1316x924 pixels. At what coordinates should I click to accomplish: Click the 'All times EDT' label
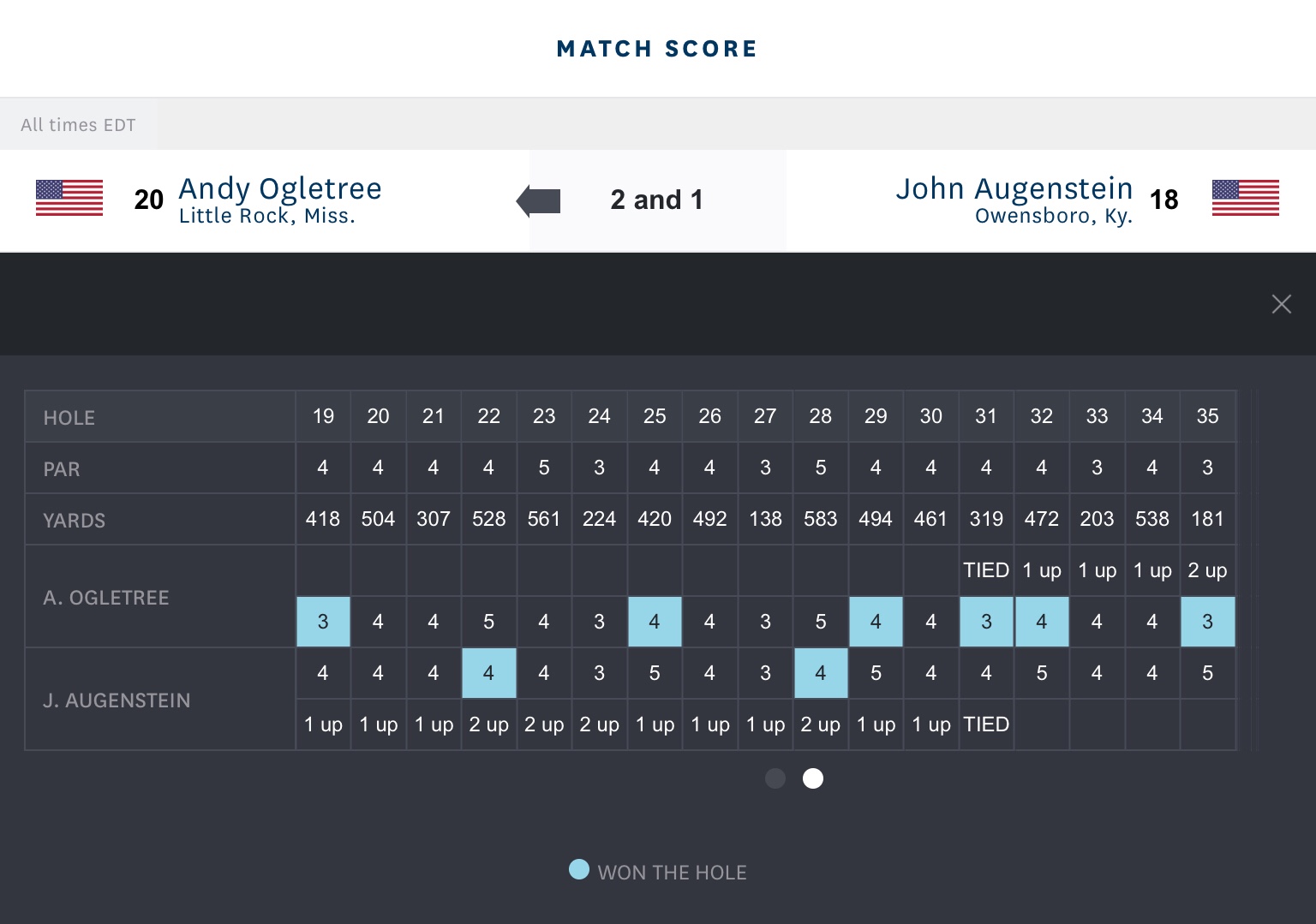click(x=78, y=125)
